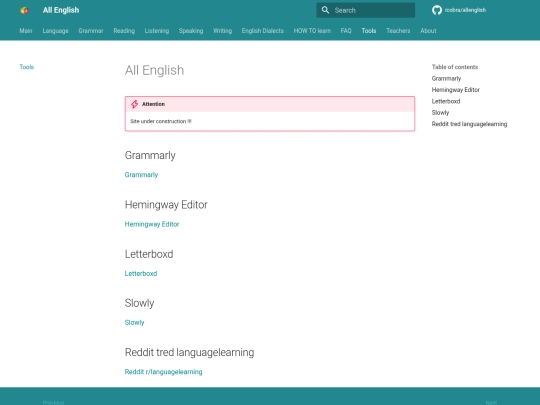Click the Table of contents label

pyautogui.click(x=455, y=67)
